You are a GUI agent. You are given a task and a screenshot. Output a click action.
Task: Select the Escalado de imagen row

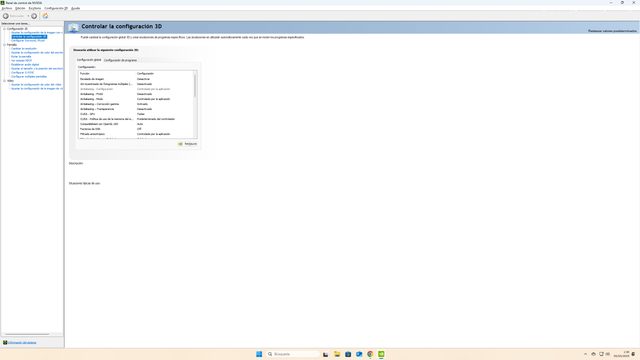(x=137, y=79)
